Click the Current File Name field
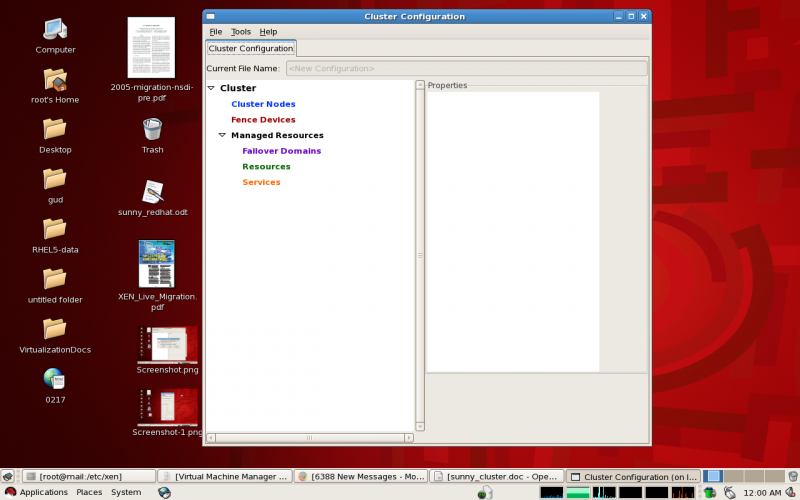Viewport: 800px width, 500px height. pos(466,68)
